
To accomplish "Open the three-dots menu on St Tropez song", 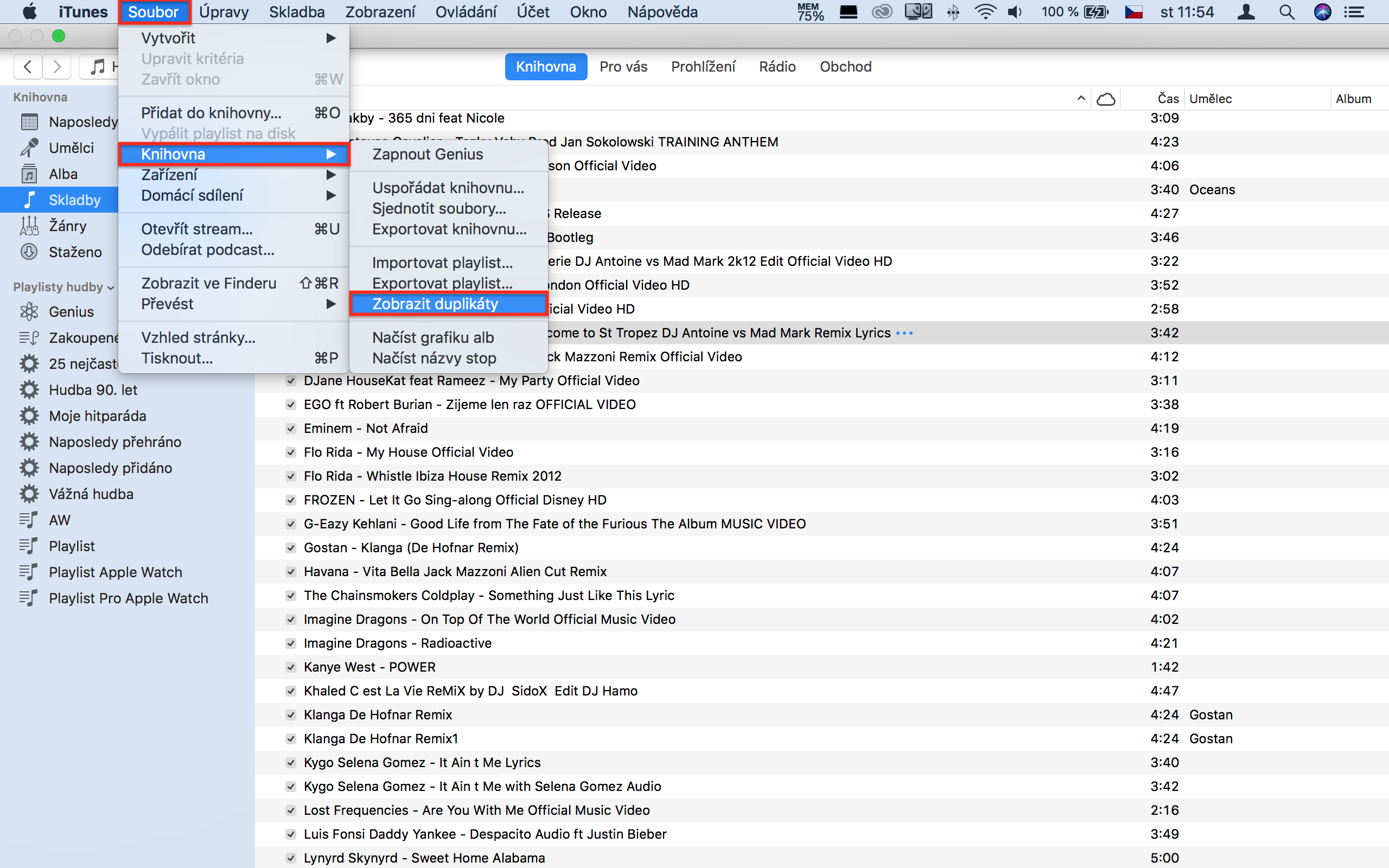I will [x=904, y=333].
